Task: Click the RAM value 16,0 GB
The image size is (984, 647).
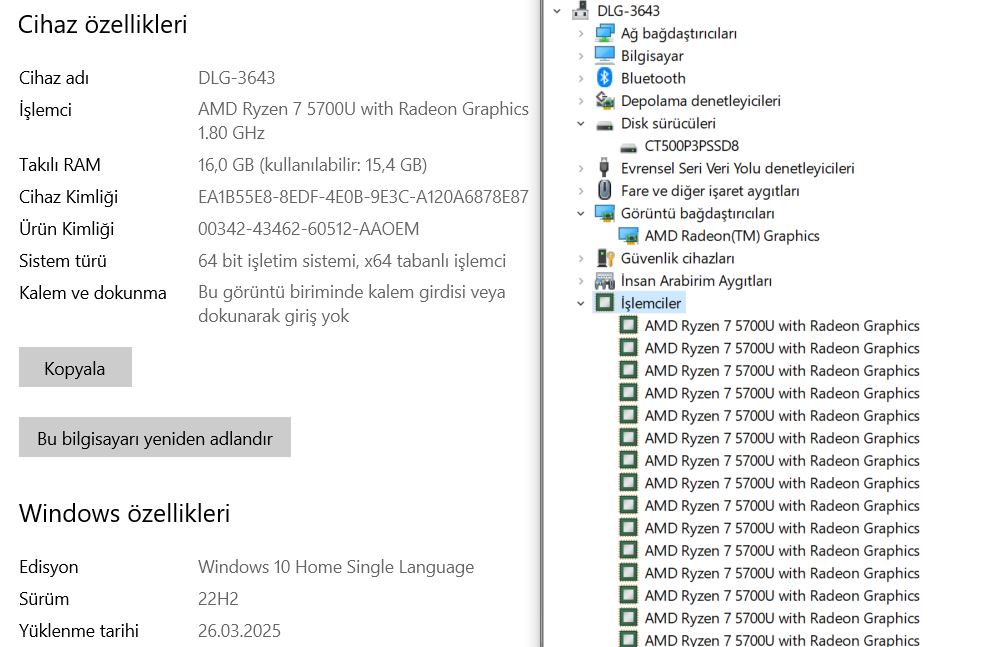Action: point(313,165)
